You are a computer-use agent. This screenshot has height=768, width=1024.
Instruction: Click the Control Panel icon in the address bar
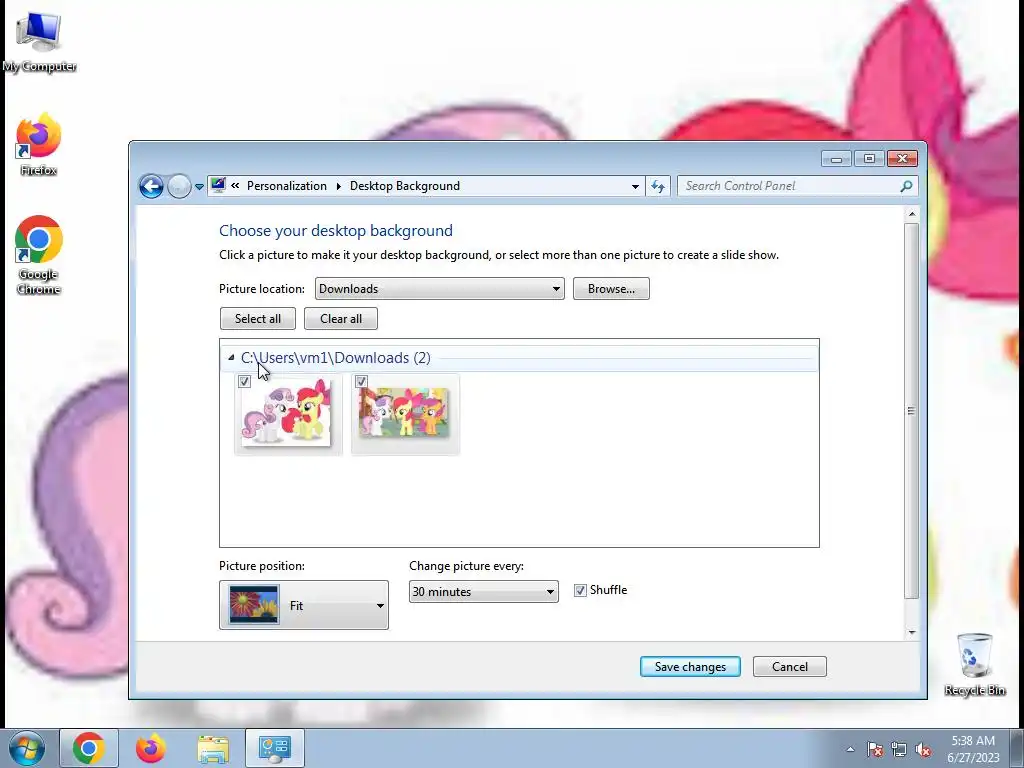click(x=218, y=185)
